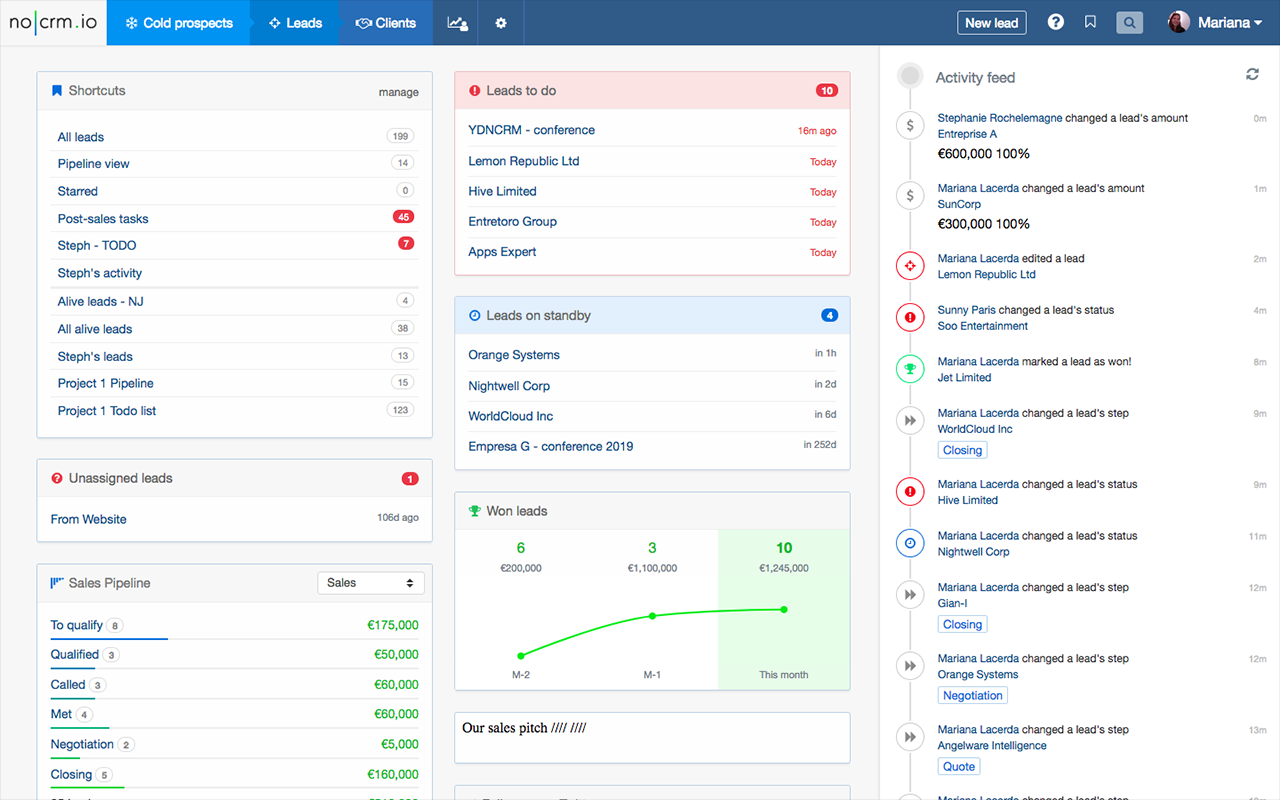Open the Sales pipeline dropdown
This screenshot has width=1280, height=800.
pos(370,583)
